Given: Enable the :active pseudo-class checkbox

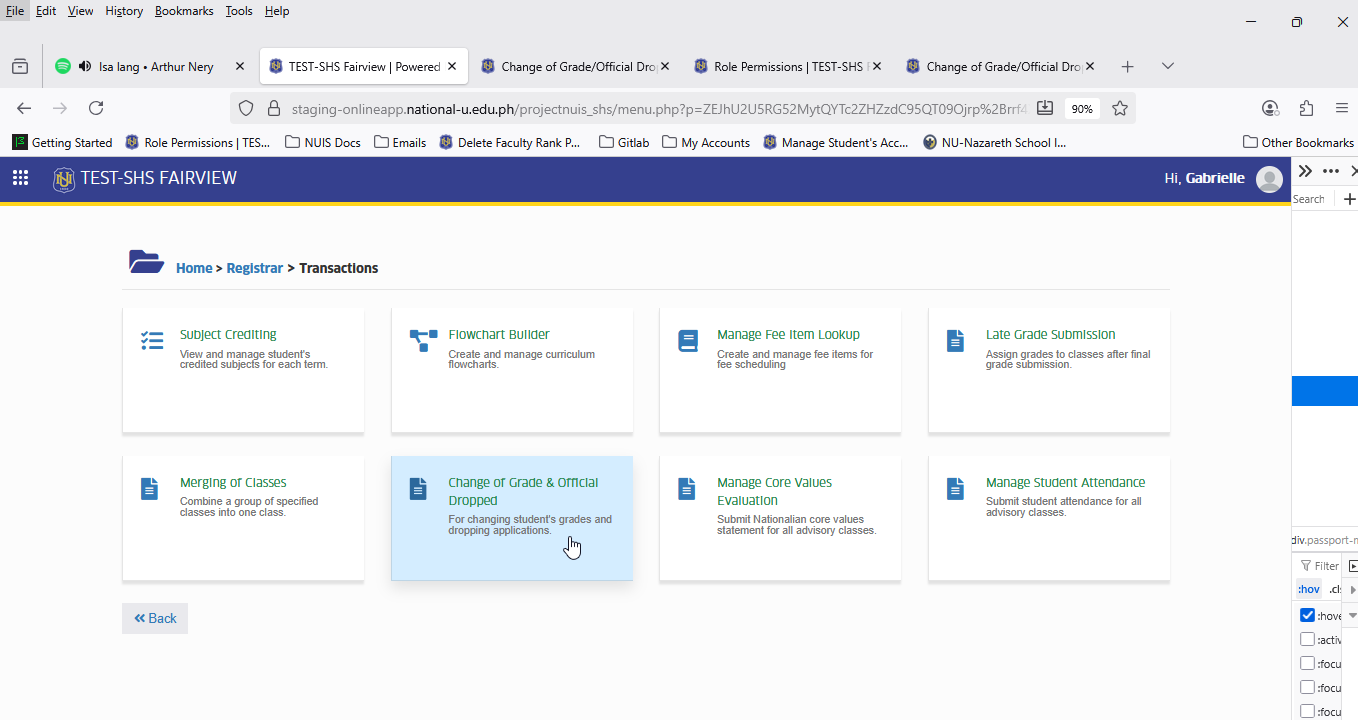Looking at the screenshot, I should [1307, 639].
